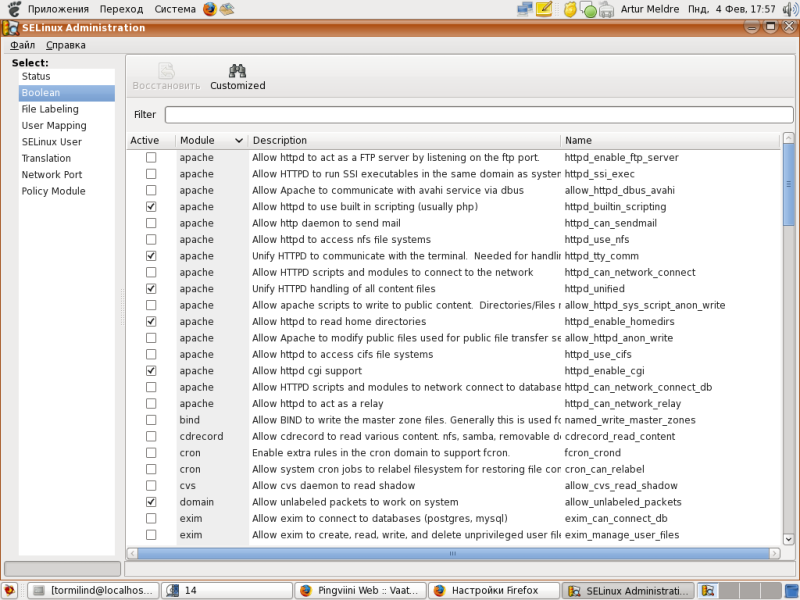Open the trash icon in bottom panel

point(790,590)
